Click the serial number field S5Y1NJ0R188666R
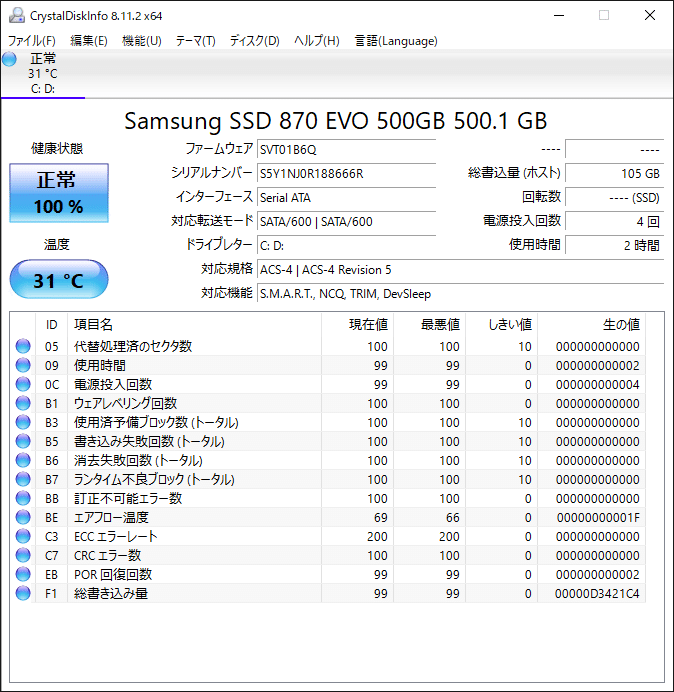This screenshot has width=674, height=692. coord(346,173)
